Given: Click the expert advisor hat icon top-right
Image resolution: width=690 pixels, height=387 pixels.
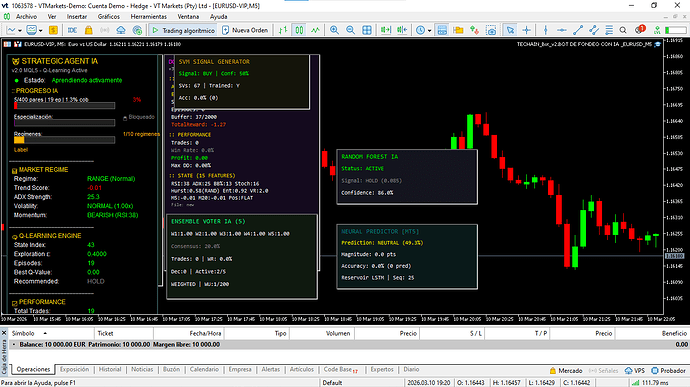Looking at the screenshot, I should [658, 44].
